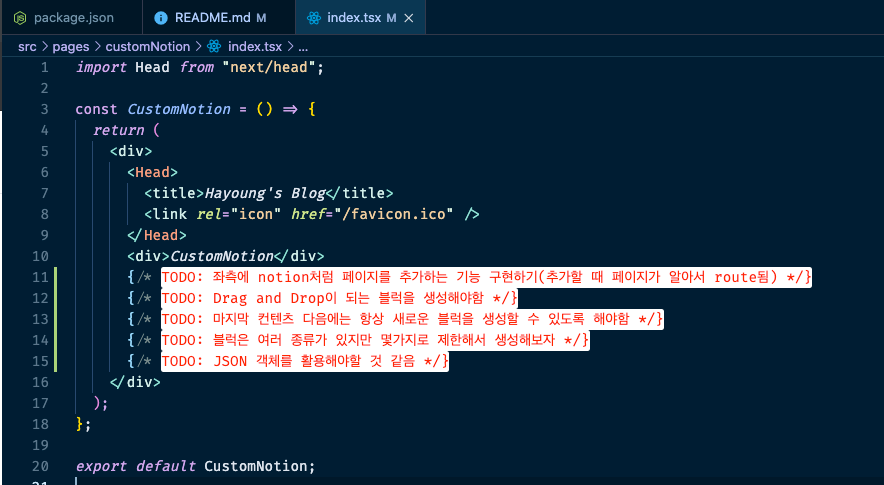This screenshot has width=884, height=485.
Task: Select the index.tsx tab
Action: [x=360, y=17]
